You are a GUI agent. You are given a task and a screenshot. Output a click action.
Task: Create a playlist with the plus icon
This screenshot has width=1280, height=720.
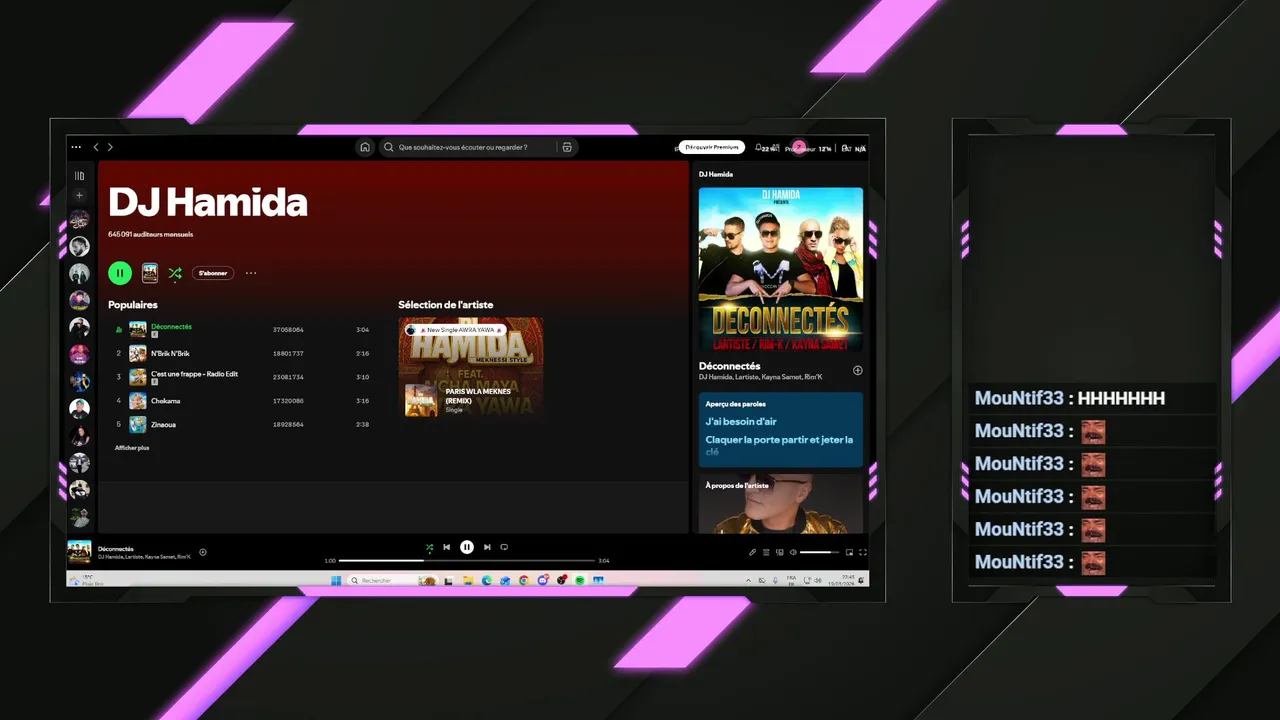pos(79,196)
